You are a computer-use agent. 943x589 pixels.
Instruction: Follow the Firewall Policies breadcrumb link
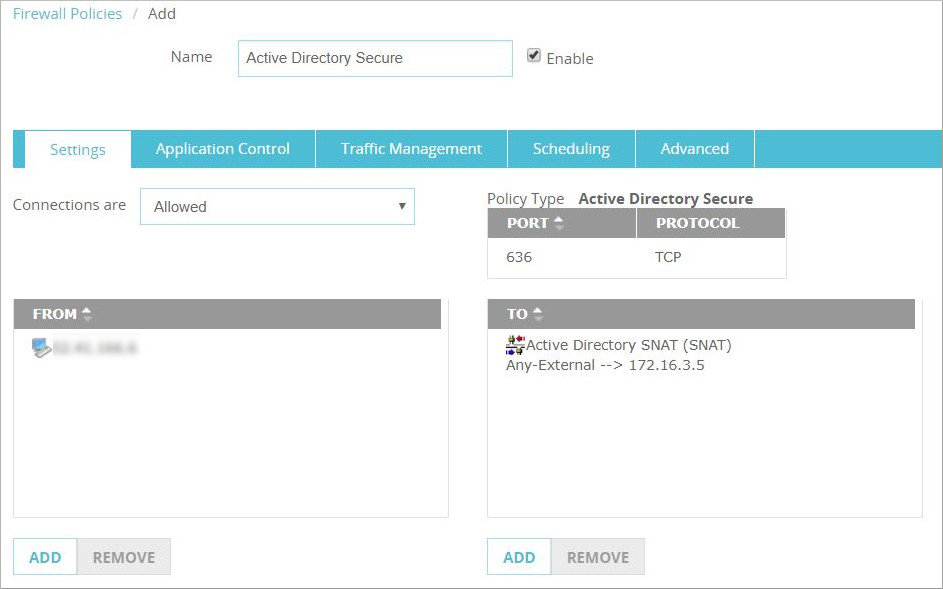click(67, 14)
